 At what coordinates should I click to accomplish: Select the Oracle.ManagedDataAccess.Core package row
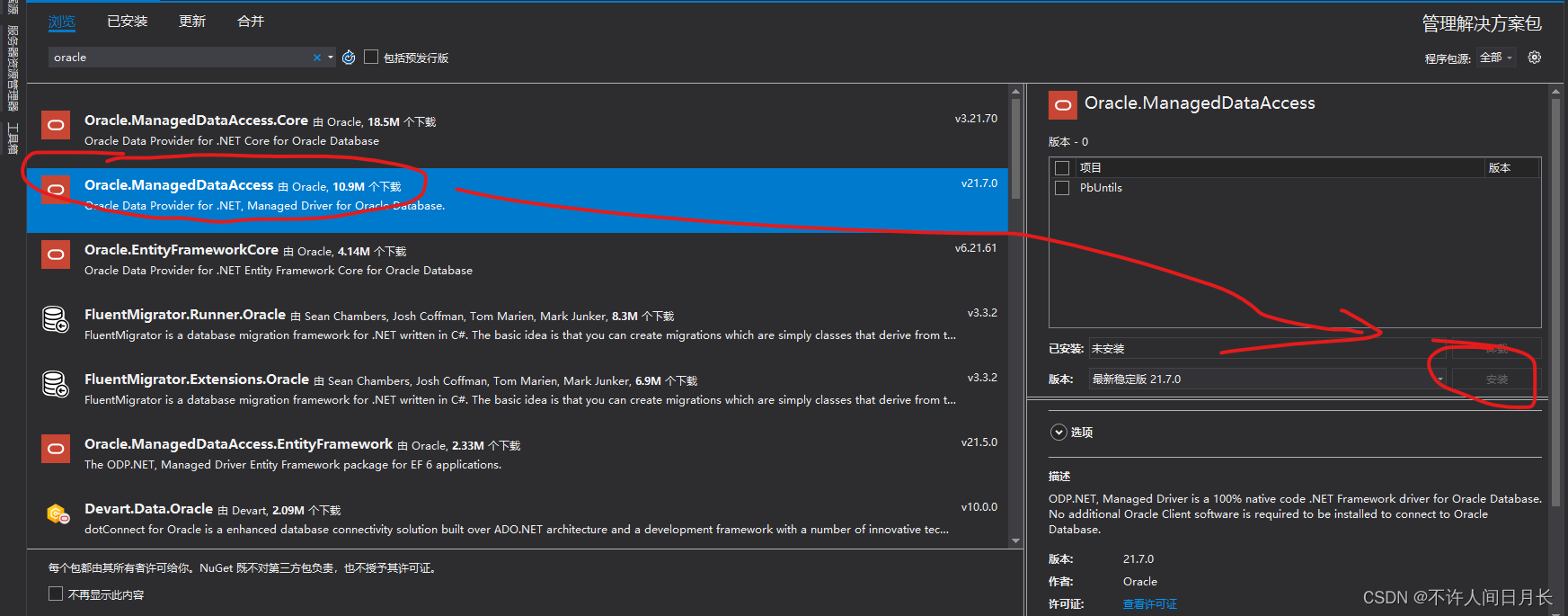tap(518, 136)
